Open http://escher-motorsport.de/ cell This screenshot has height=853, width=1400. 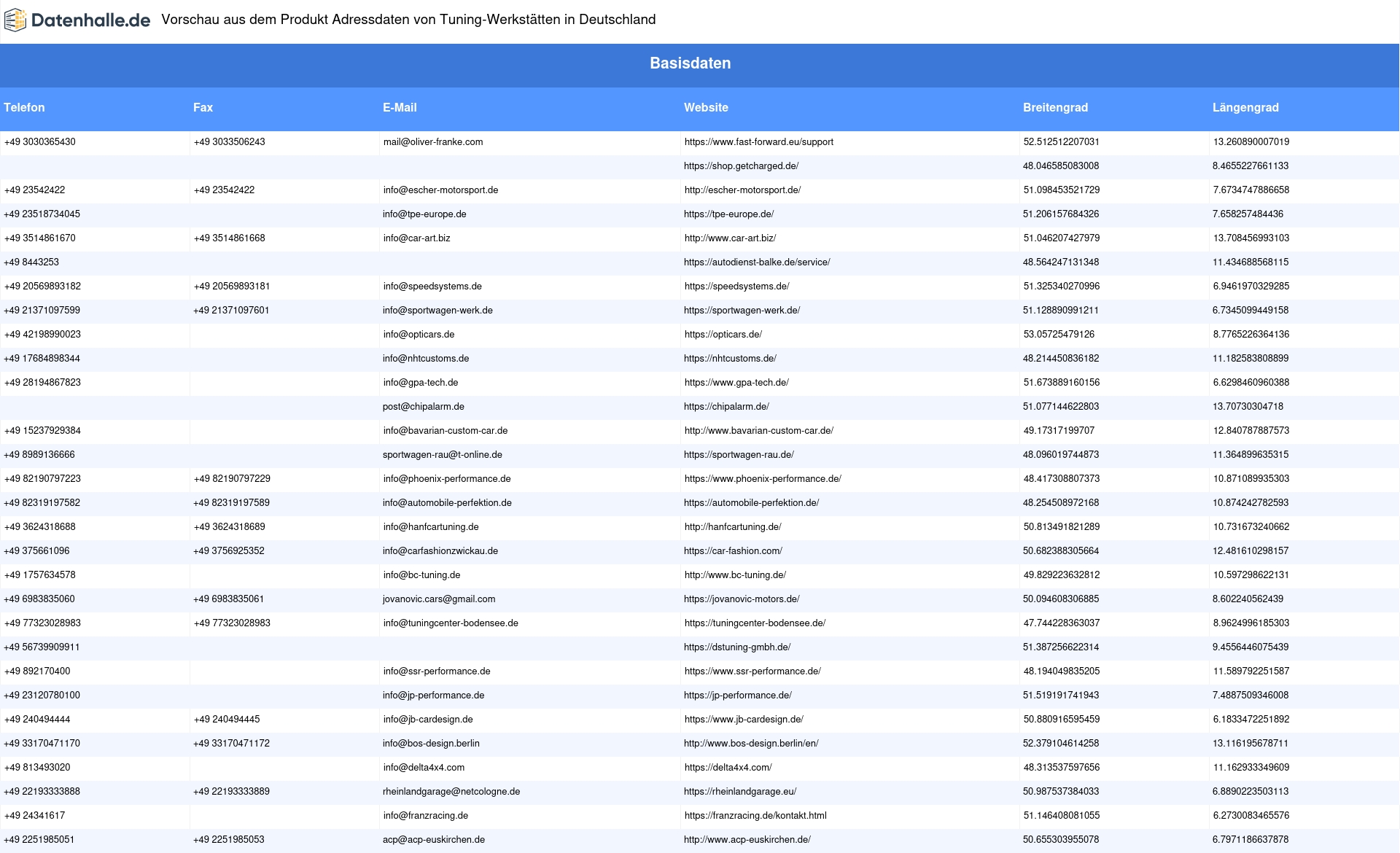(x=742, y=190)
